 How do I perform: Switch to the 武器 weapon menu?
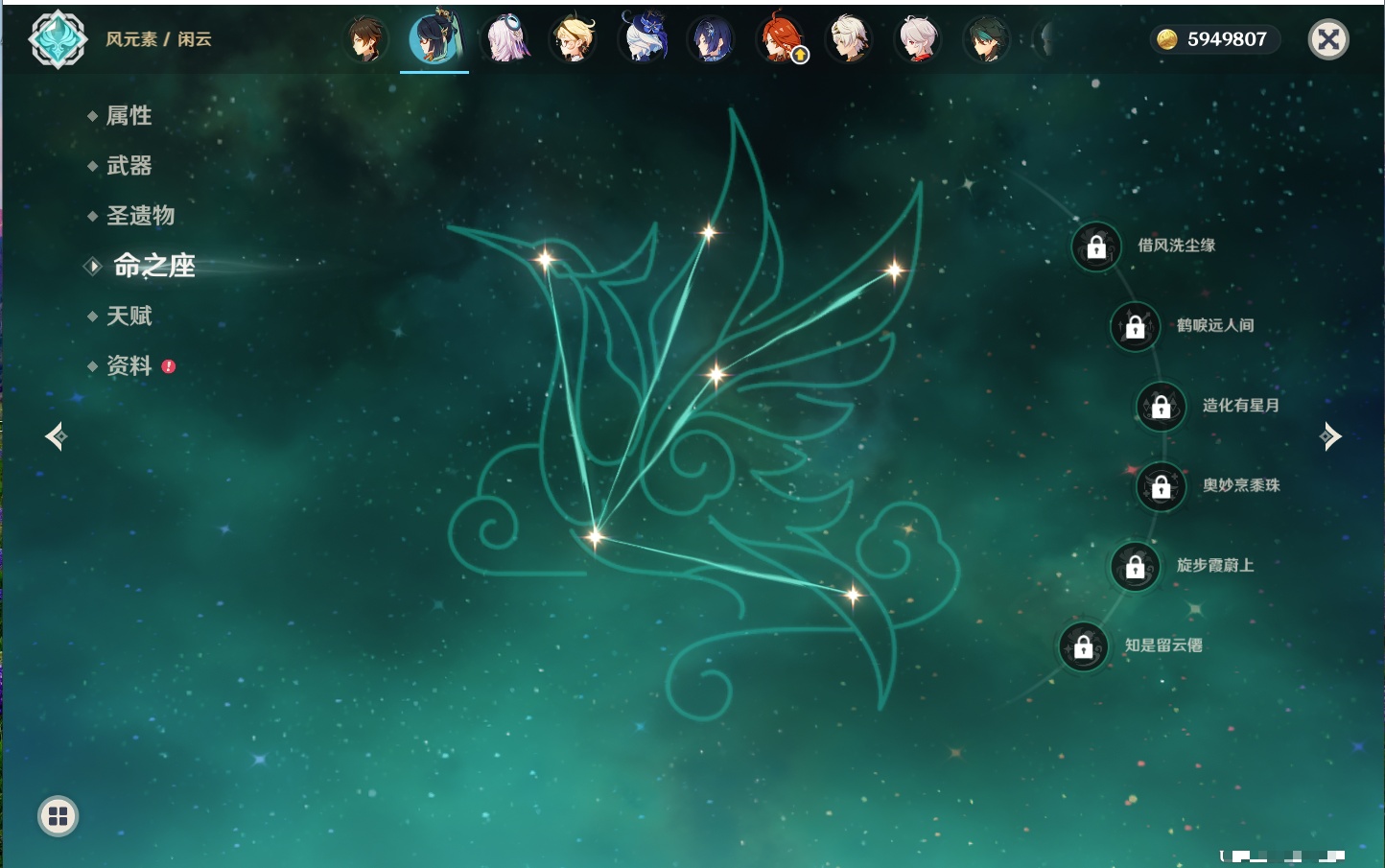[129, 166]
